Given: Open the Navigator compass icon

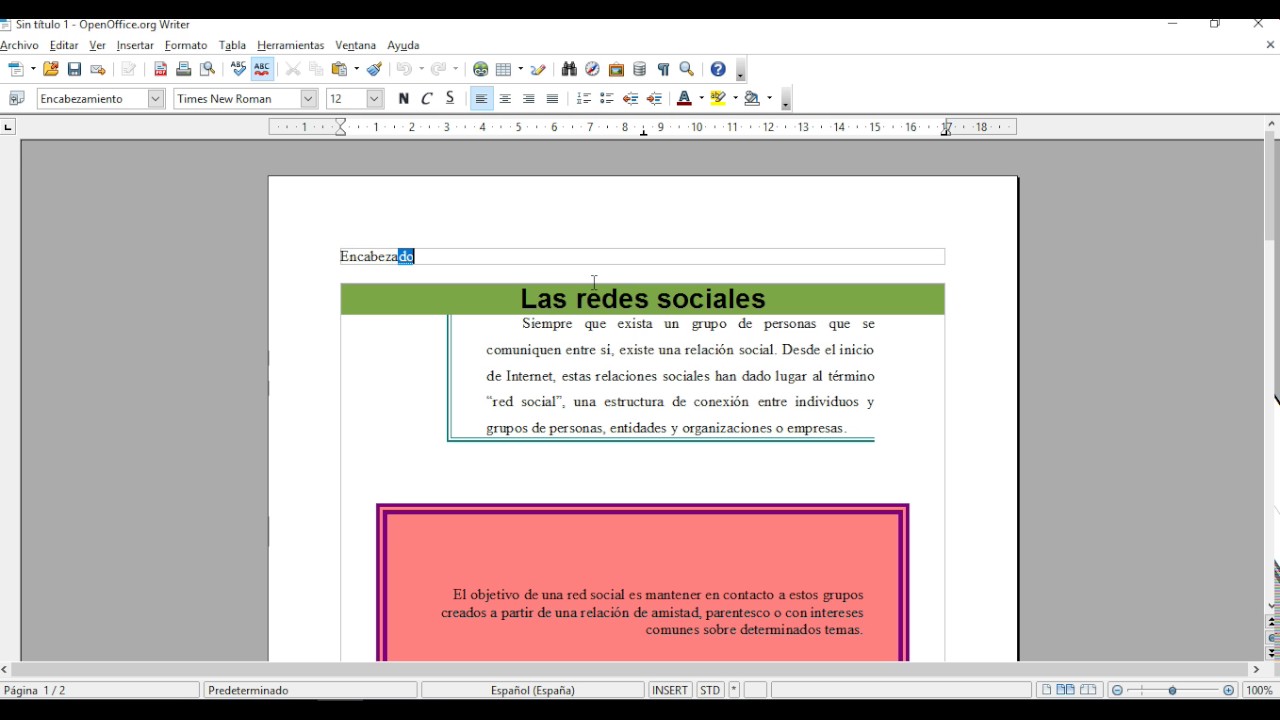Looking at the screenshot, I should coord(593,69).
